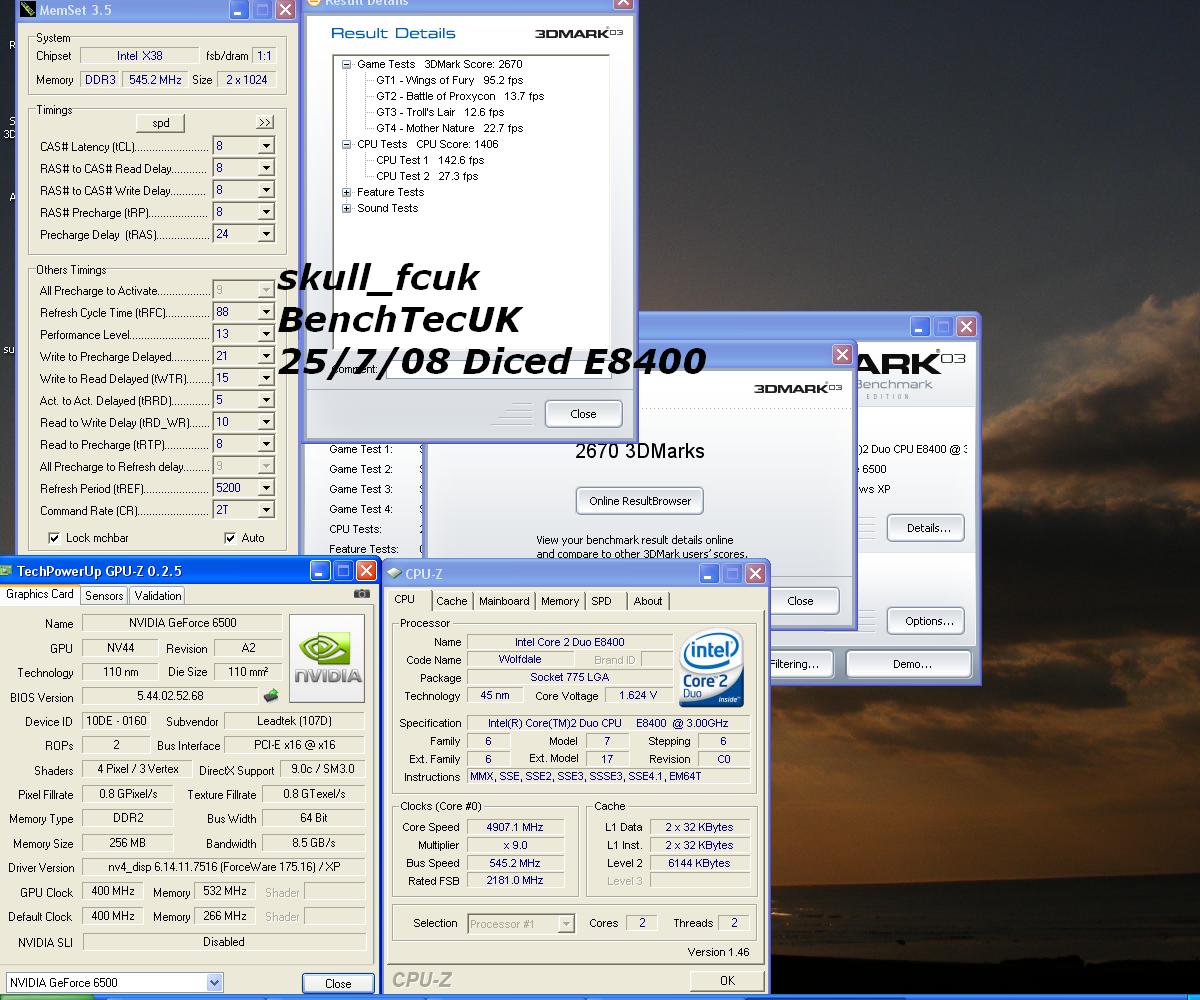Screen dimensions: 1200x1000
Task: Click the BIOS Version field in GPU-Z
Action: point(170,696)
